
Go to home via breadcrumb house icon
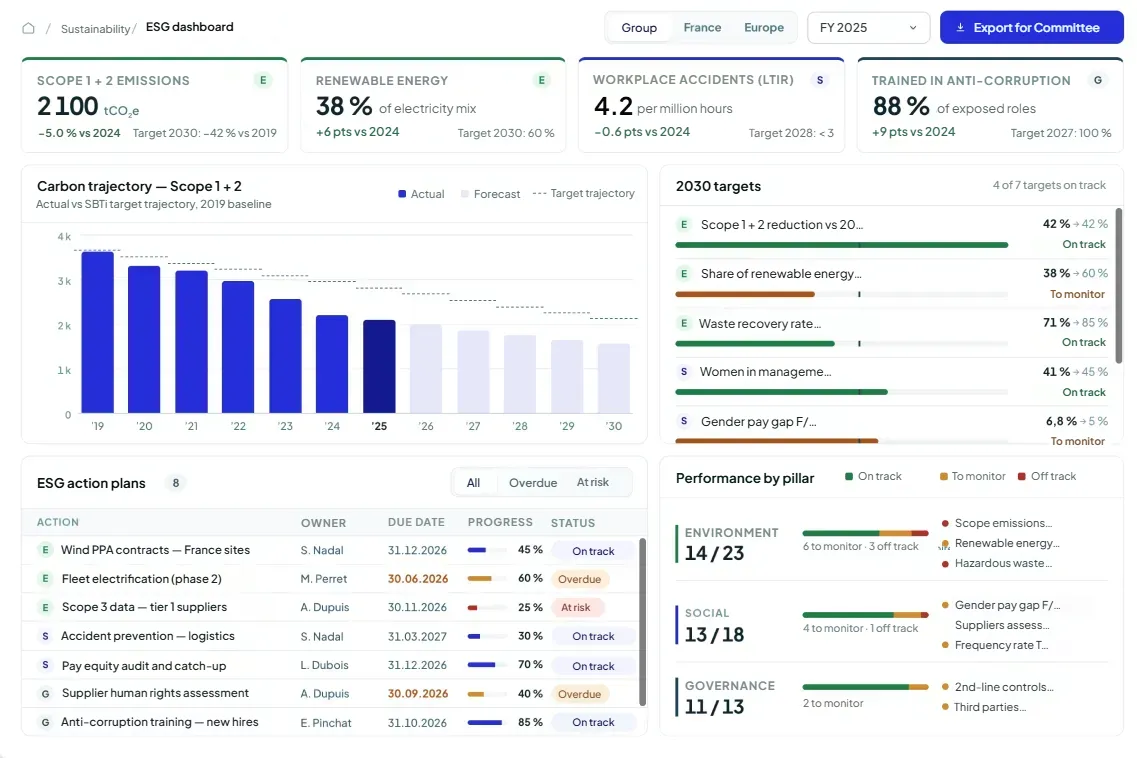28,28
